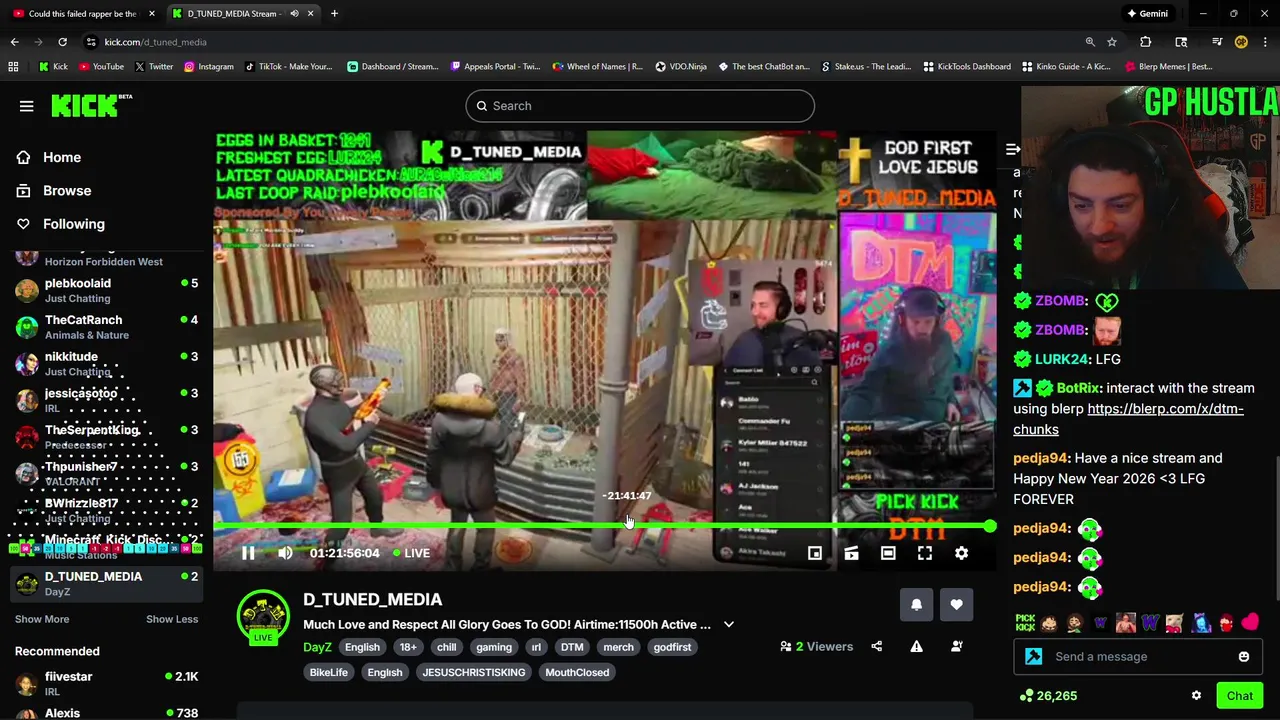
Task: Click the progress bar end handle
Action: pos(989,526)
